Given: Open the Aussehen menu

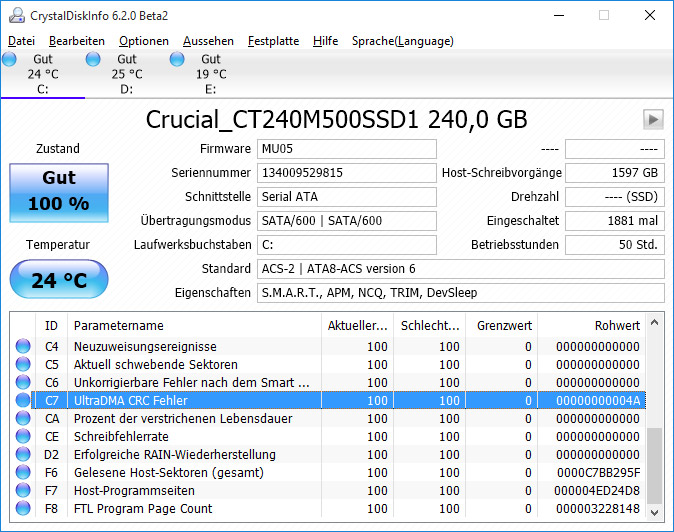Looking at the screenshot, I should click(208, 41).
